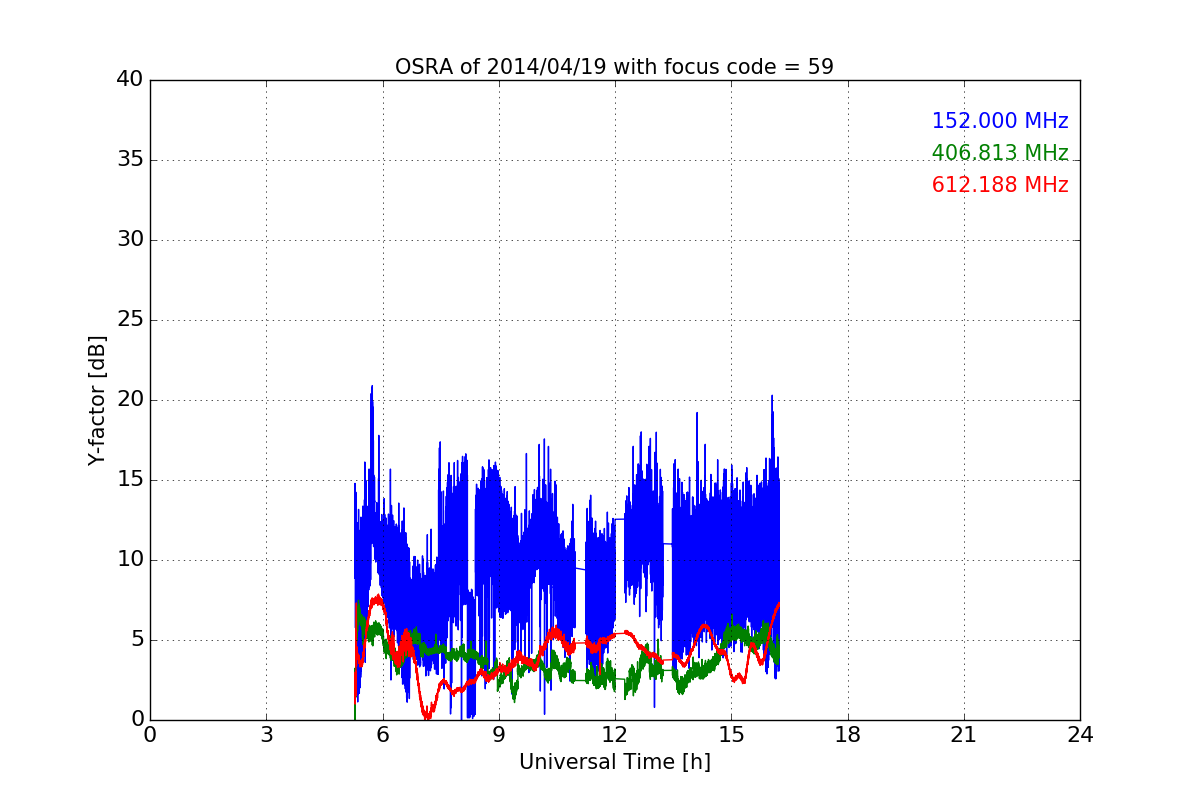Click the blue curve's tallest peak near 21 dB
1200x800 pixels.
[x=372, y=387]
